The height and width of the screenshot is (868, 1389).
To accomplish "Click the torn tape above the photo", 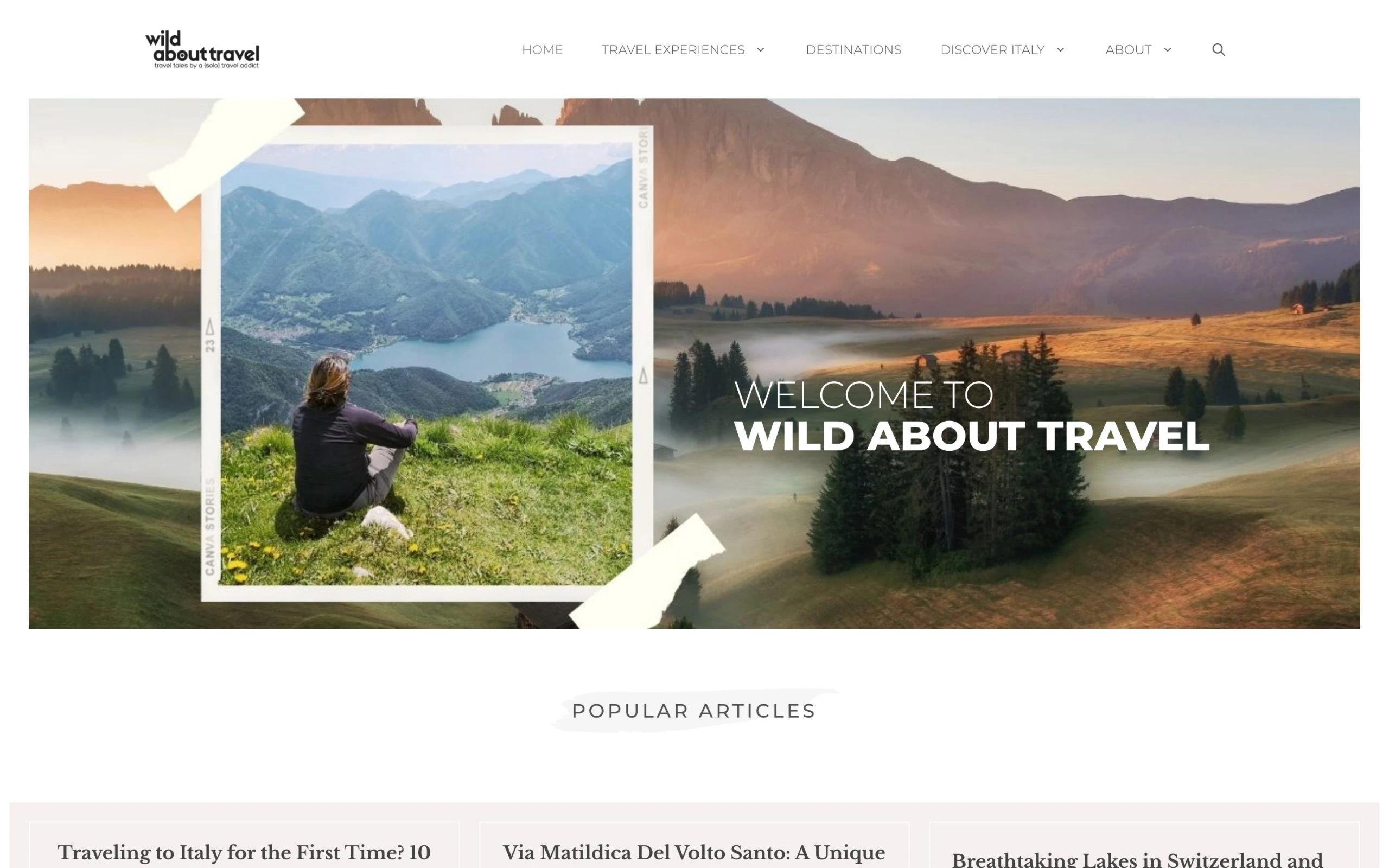I will 227,152.
